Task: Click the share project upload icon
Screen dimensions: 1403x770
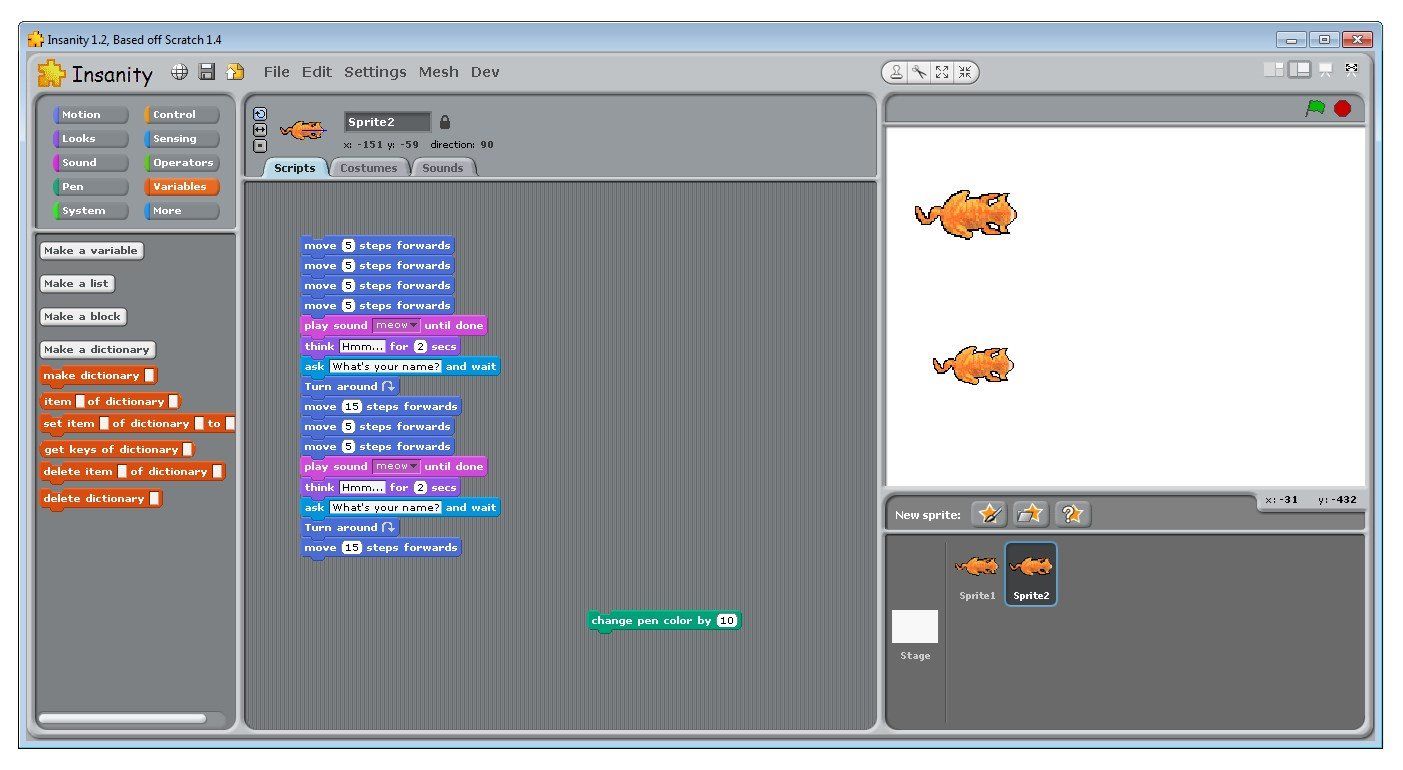Action: coord(235,72)
